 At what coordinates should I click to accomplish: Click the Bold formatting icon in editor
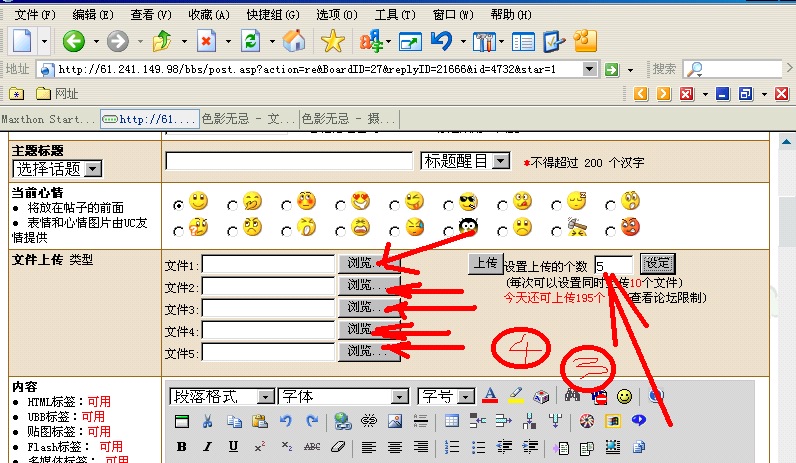coord(182,446)
